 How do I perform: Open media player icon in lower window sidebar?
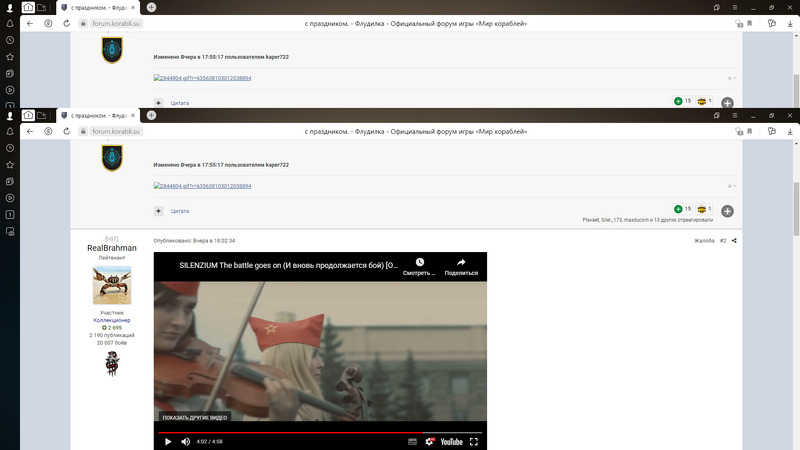click(10, 198)
